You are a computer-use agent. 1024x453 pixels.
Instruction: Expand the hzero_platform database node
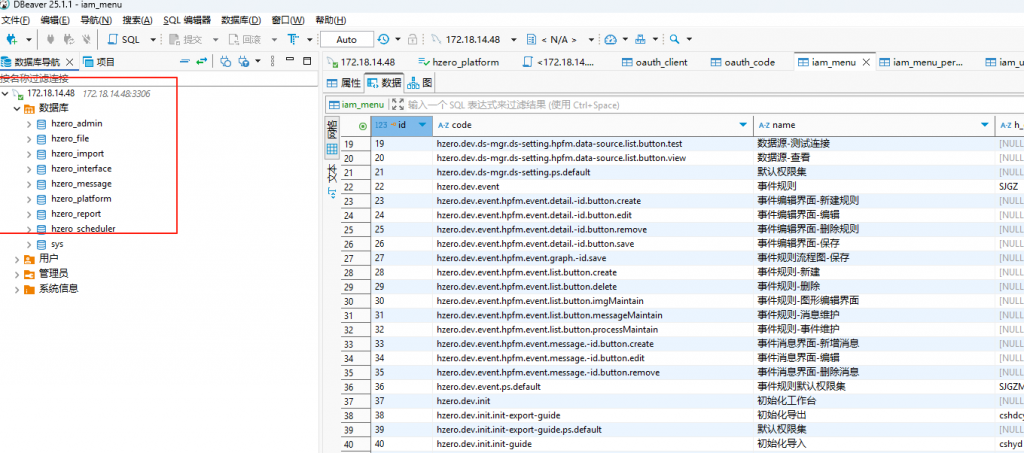point(29,199)
